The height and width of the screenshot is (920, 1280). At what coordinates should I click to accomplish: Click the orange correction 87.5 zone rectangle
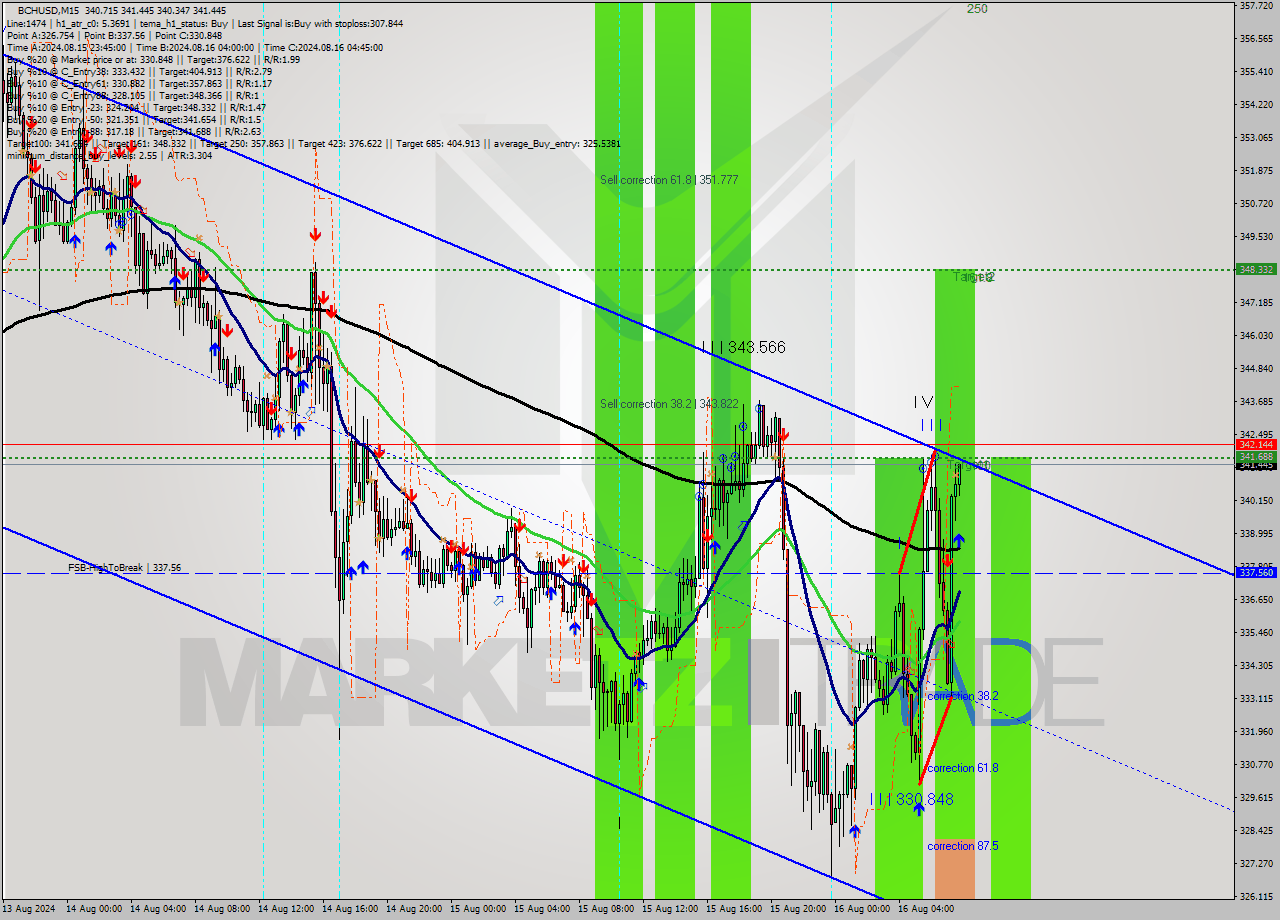(954, 868)
